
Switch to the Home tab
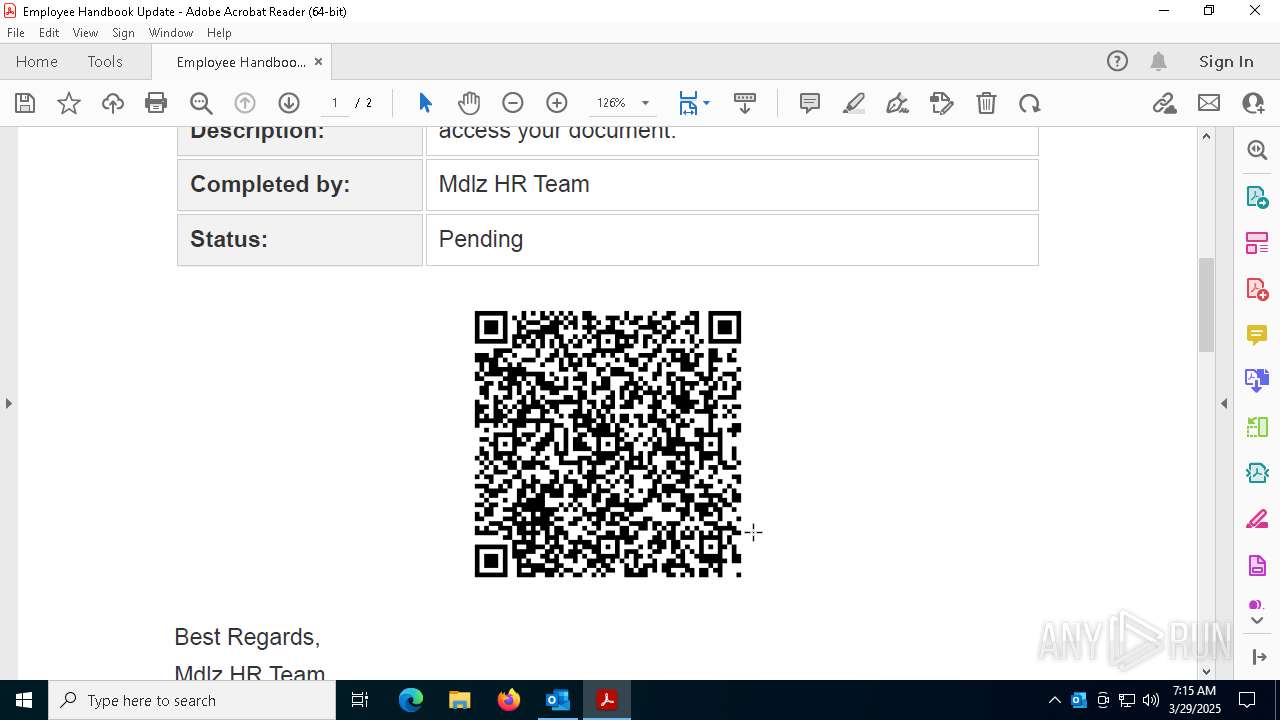(37, 61)
